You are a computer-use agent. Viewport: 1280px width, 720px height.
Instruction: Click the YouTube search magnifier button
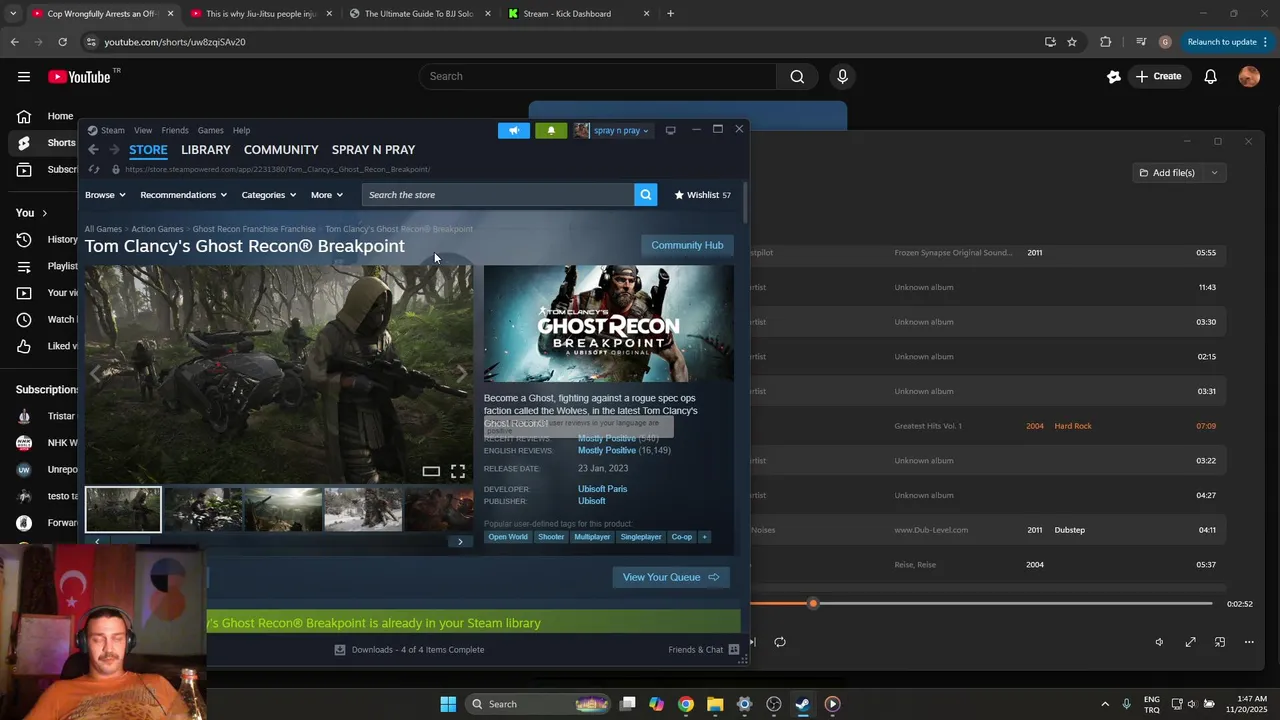[x=797, y=77]
